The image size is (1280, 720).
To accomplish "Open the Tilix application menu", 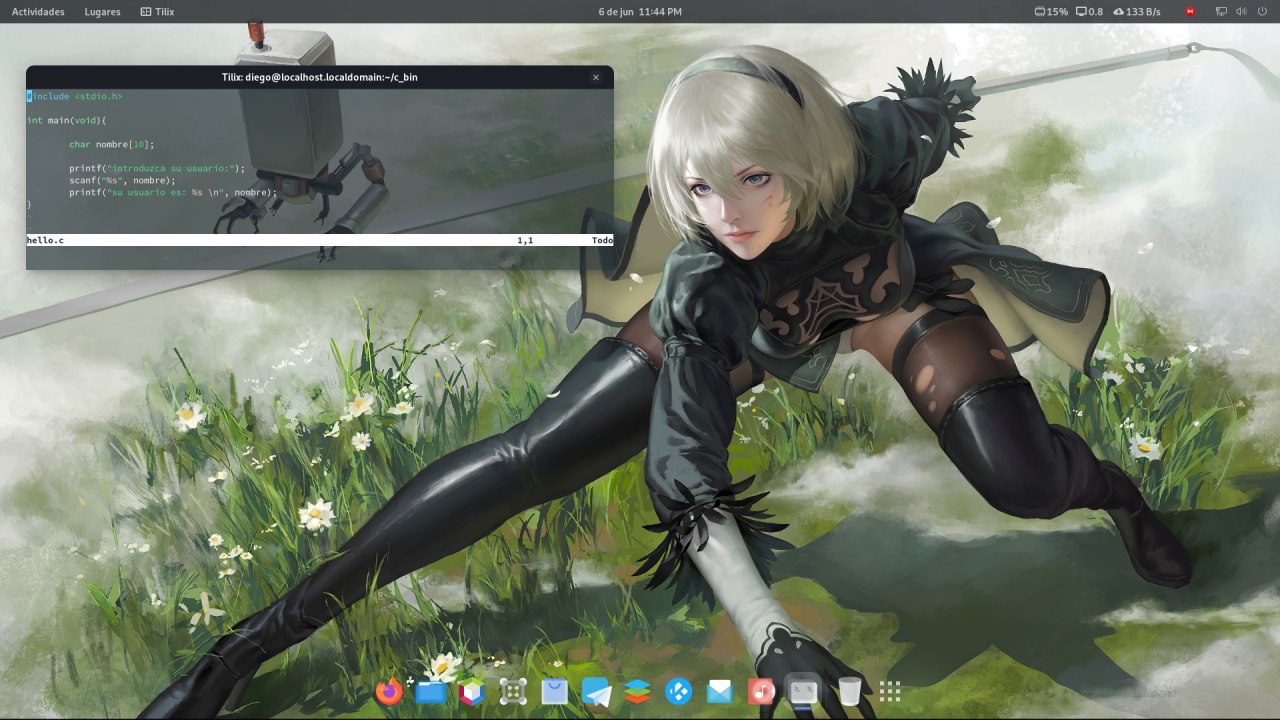I will pos(157,12).
